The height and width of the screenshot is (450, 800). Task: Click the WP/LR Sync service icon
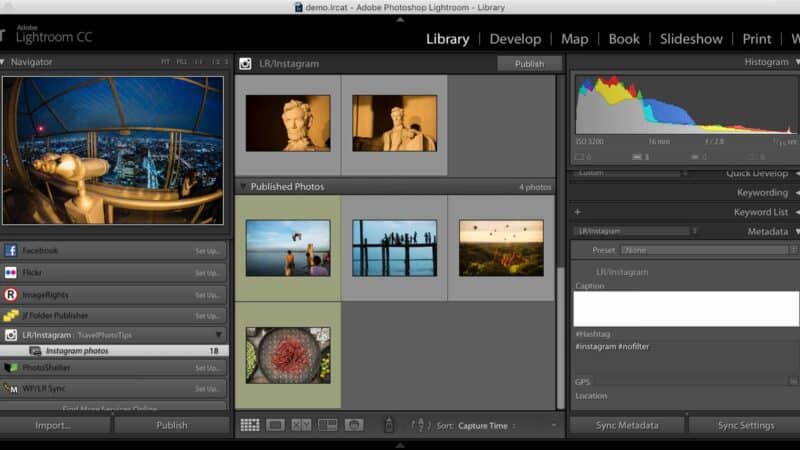11,388
